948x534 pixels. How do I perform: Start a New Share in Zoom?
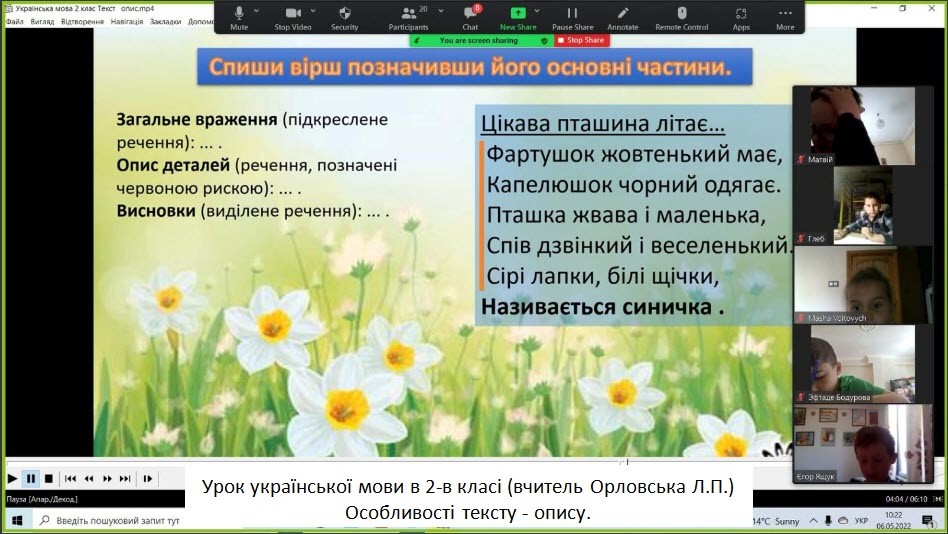point(519,16)
